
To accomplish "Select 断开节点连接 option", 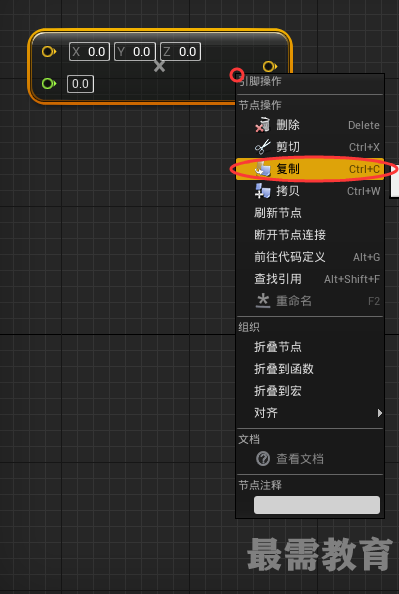I will (310, 235).
